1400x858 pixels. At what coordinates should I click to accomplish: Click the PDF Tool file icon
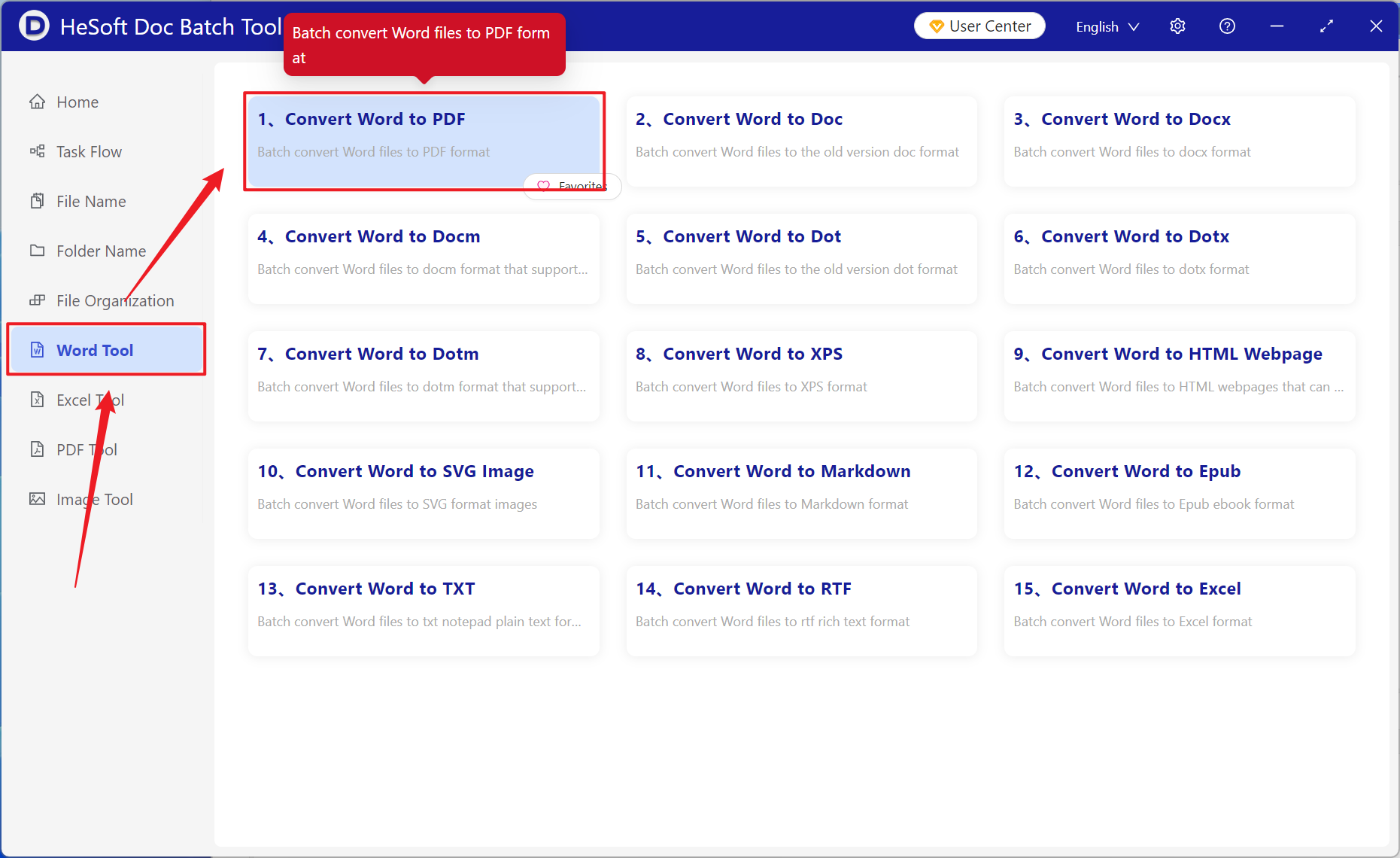pos(37,449)
